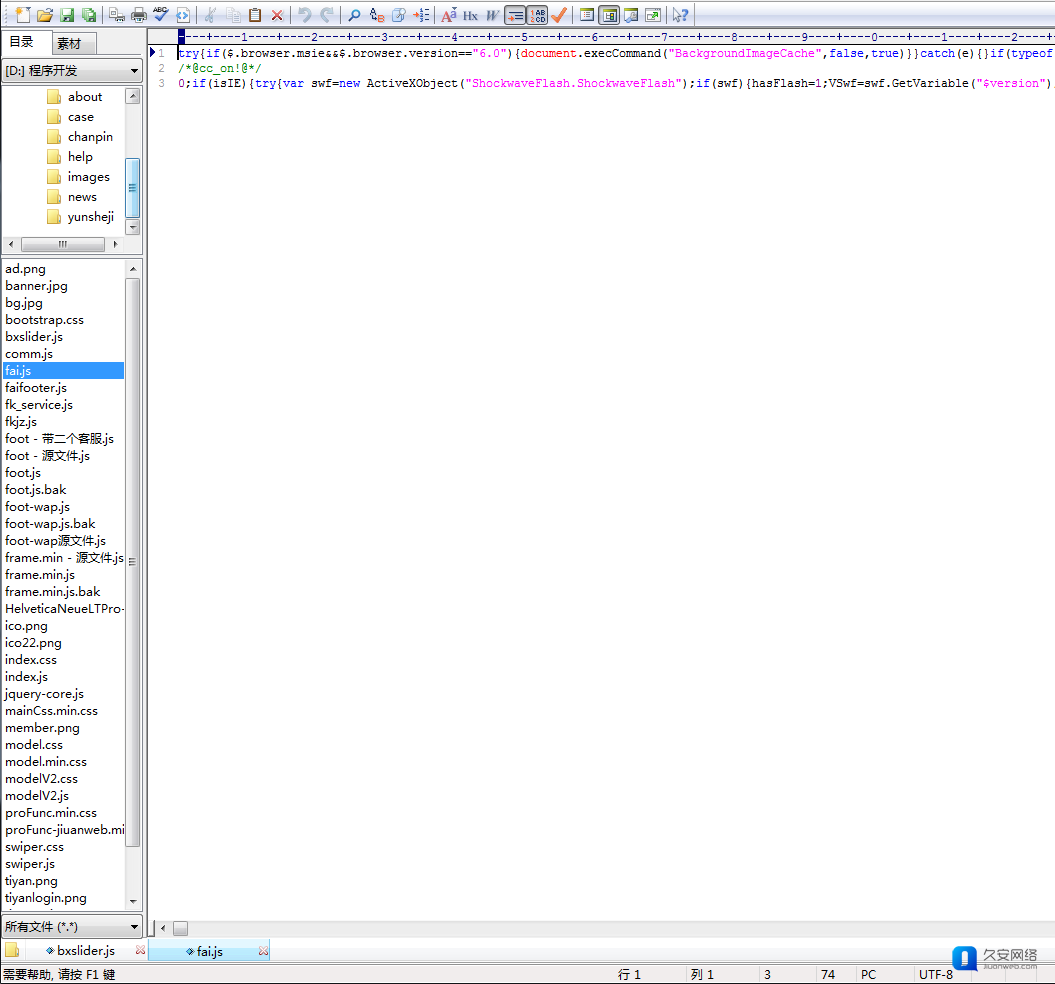The width and height of the screenshot is (1055, 984).
Task: Click the orange checkmark toolbar icon
Action: (558, 15)
